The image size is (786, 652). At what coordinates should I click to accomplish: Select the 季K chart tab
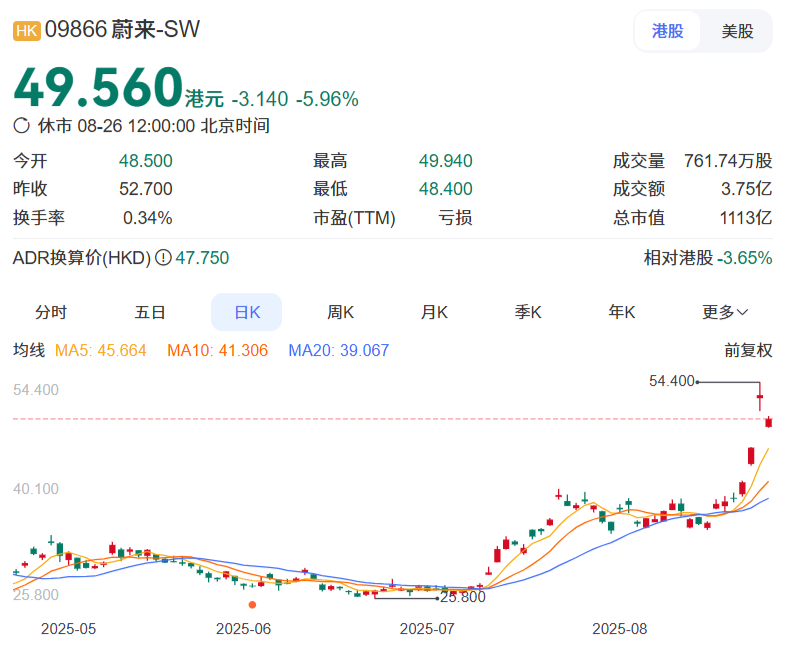528,312
